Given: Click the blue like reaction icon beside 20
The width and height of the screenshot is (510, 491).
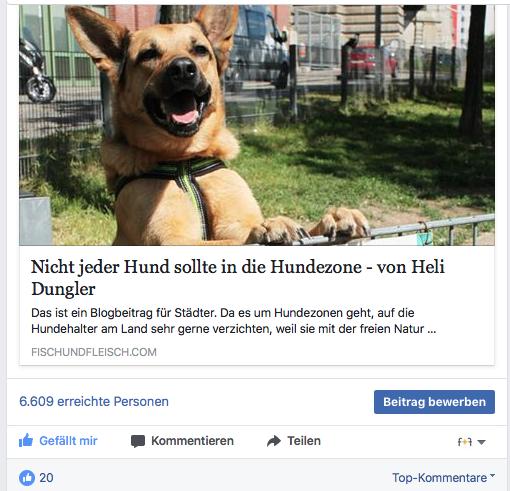Looking at the screenshot, I should [x=27, y=478].
